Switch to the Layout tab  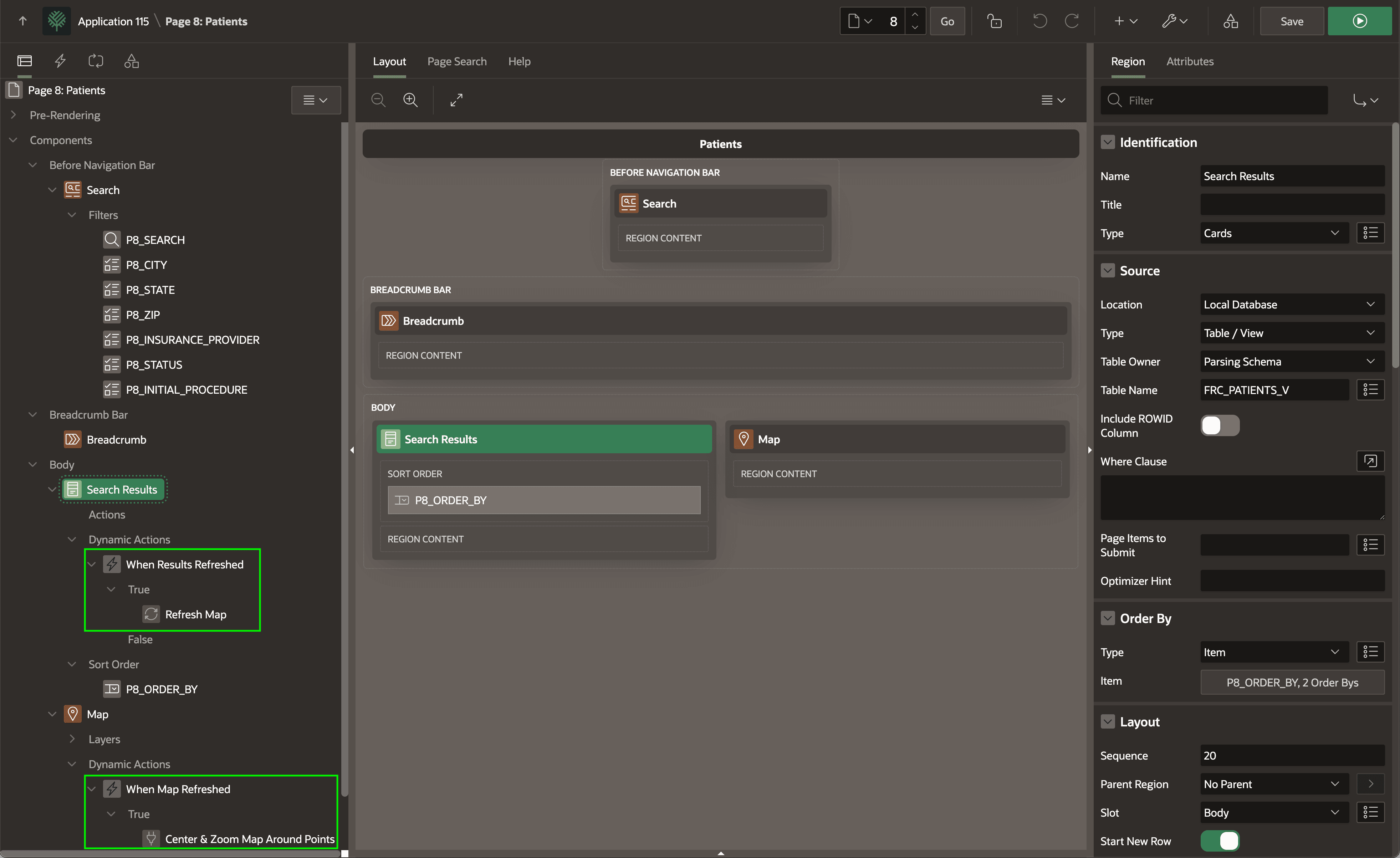(389, 61)
